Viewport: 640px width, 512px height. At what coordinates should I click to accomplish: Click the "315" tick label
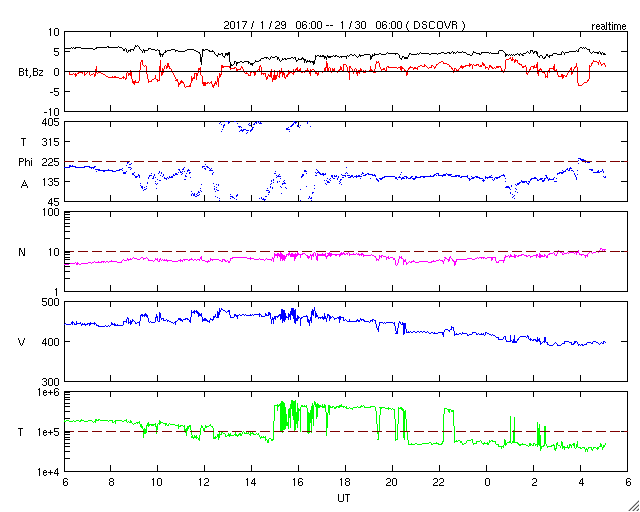tap(51, 142)
